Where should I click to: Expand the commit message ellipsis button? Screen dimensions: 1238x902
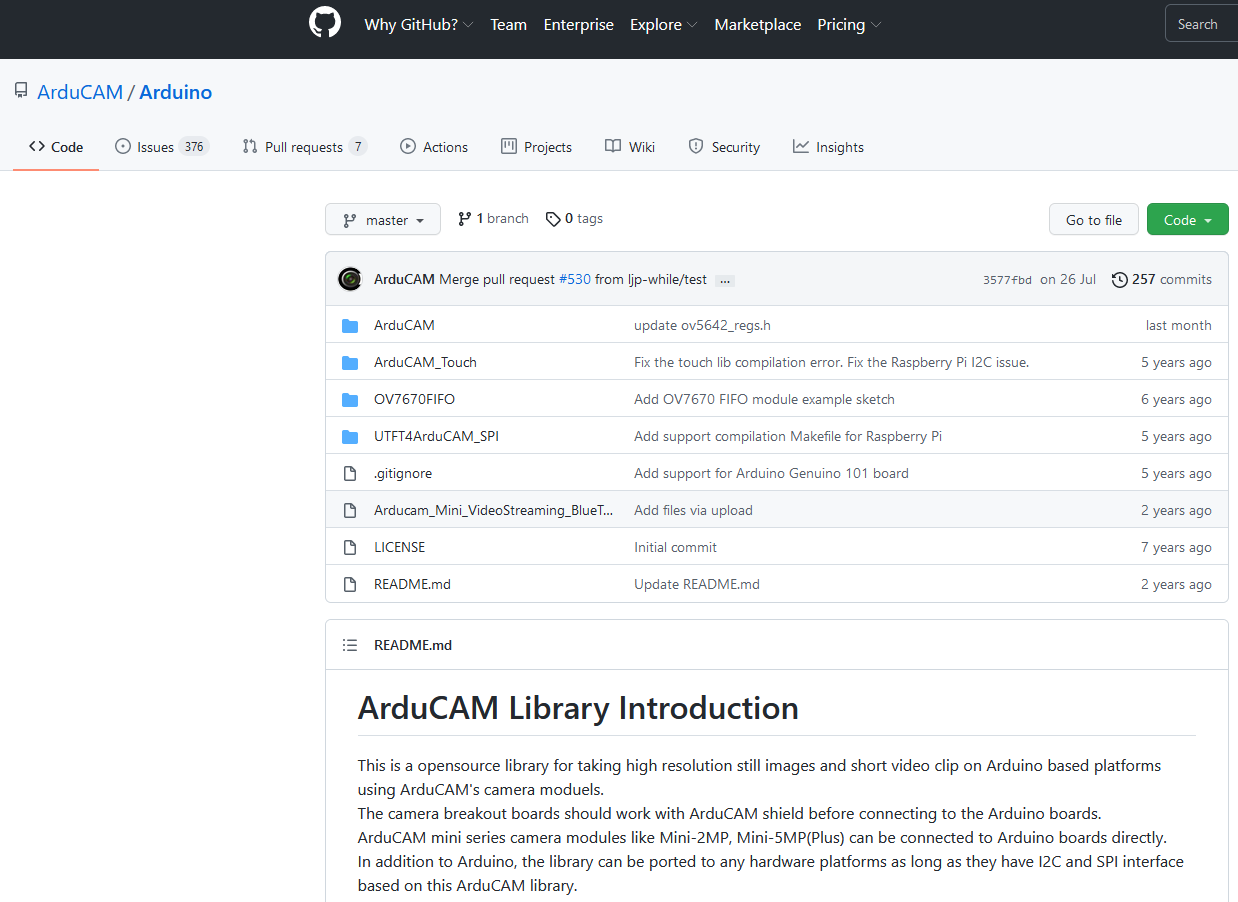(x=726, y=281)
